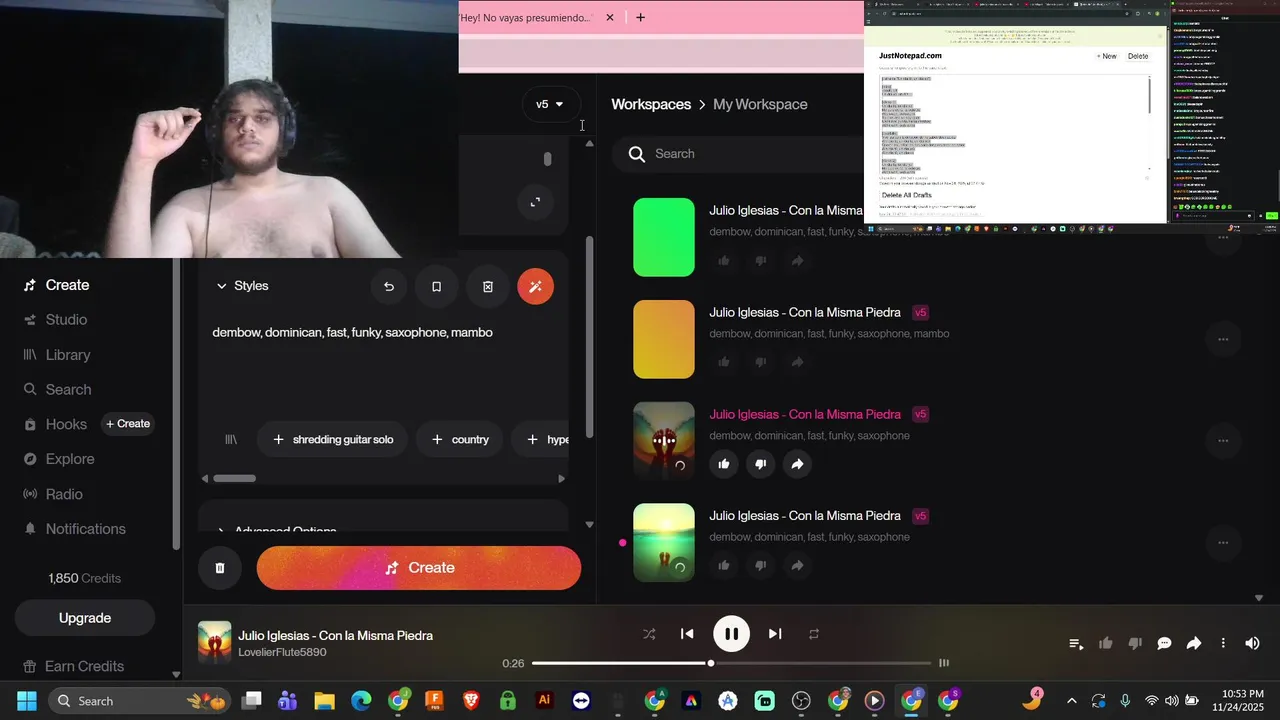Add the 'country' style tag
The height and width of the screenshot is (720, 1280).
point(460,439)
